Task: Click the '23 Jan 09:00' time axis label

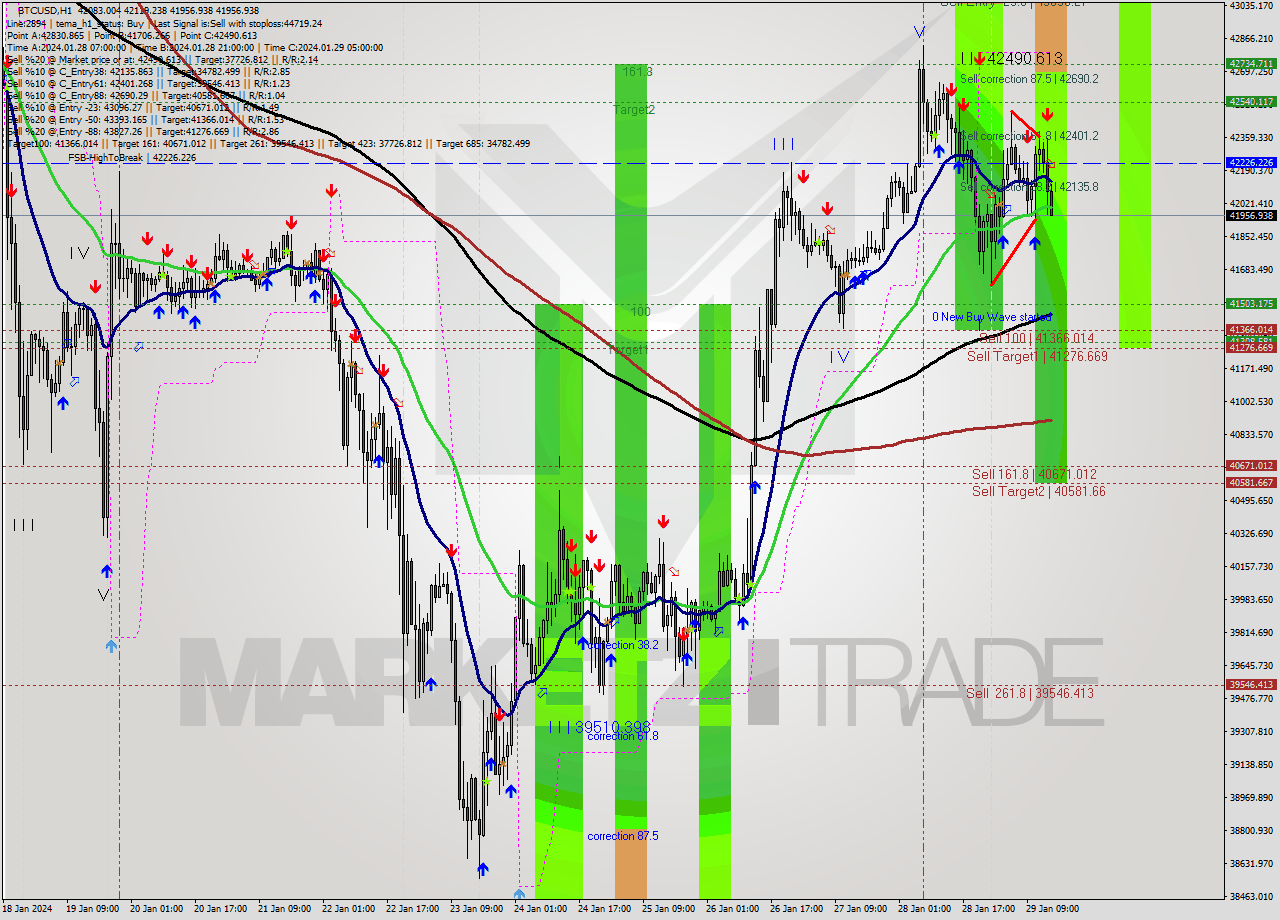Action: pyautogui.click(x=476, y=909)
